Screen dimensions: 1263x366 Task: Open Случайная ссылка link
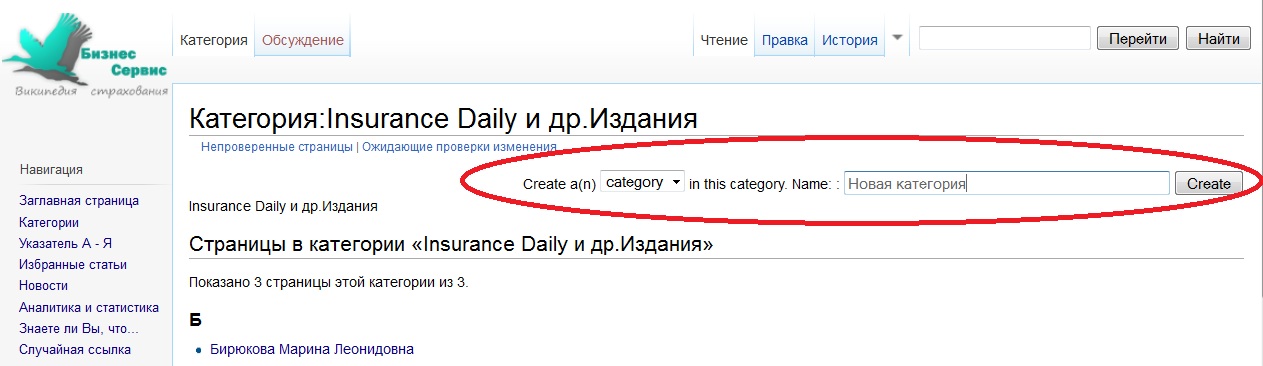tap(75, 350)
